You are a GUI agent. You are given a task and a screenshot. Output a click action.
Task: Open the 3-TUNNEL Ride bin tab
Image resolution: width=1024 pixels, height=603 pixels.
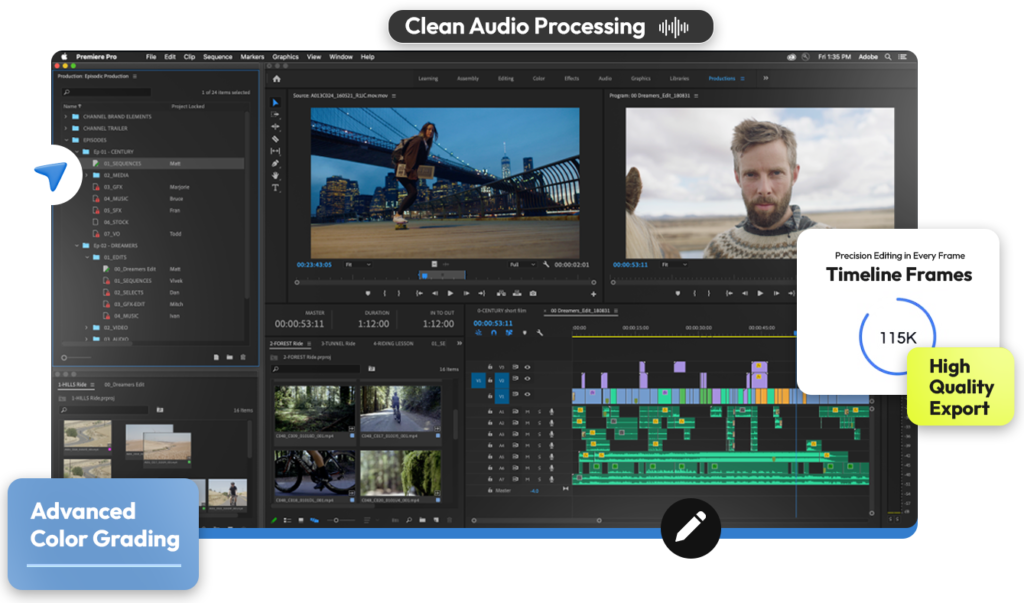tap(339, 343)
